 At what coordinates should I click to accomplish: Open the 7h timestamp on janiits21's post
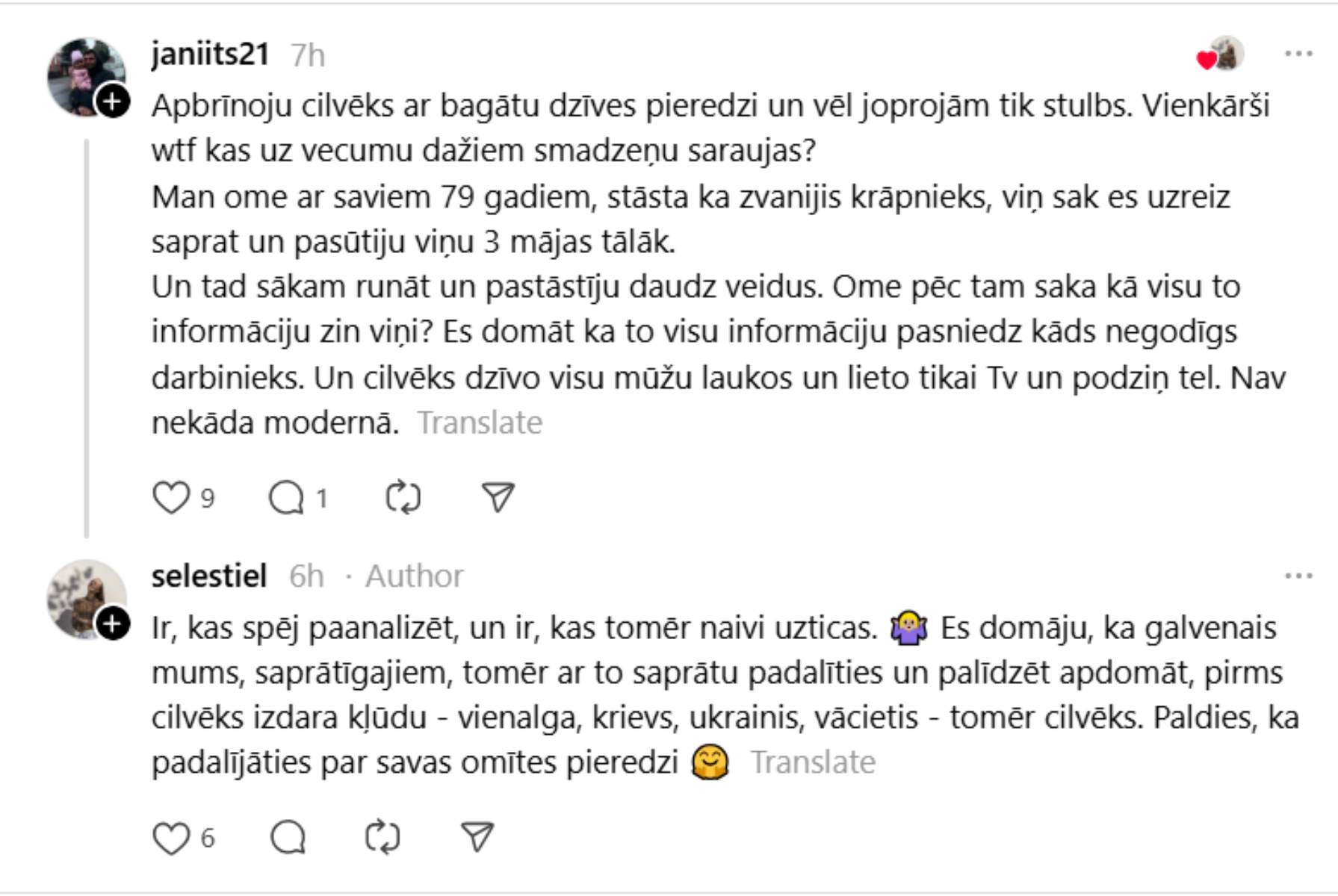308,55
